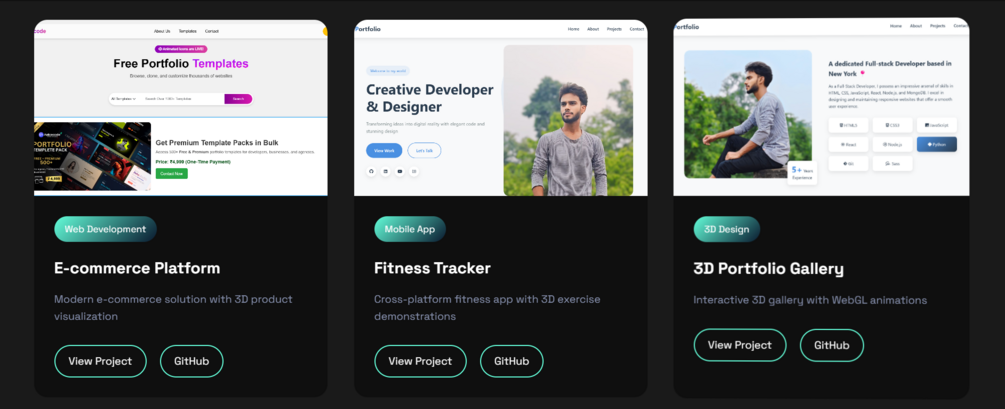The width and height of the screenshot is (1005, 409).
Task: Select the 3D Design category tag
Action: pyautogui.click(x=726, y=229)
